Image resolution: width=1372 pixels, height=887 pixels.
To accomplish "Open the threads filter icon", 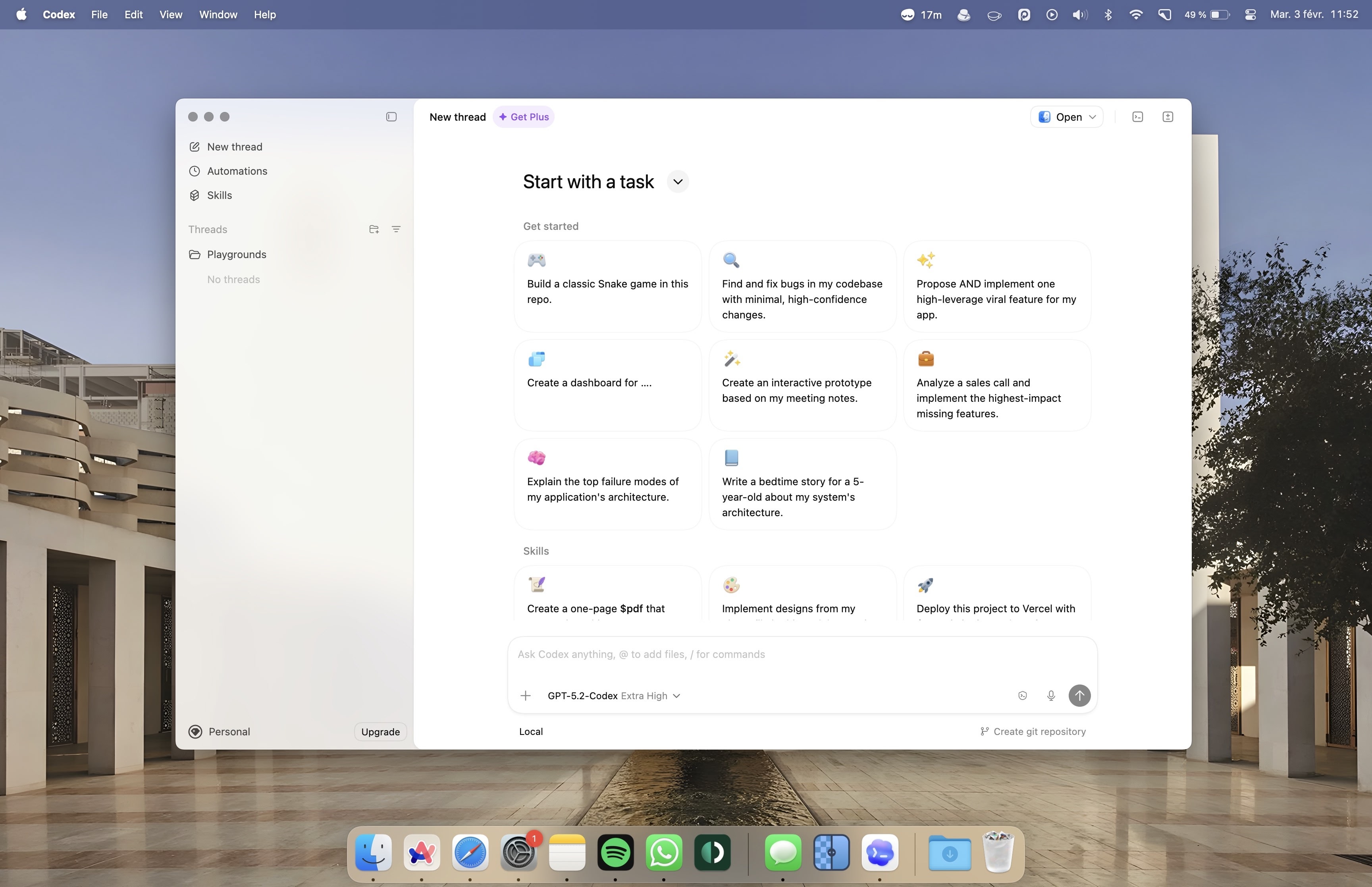I will coord(396,229).
